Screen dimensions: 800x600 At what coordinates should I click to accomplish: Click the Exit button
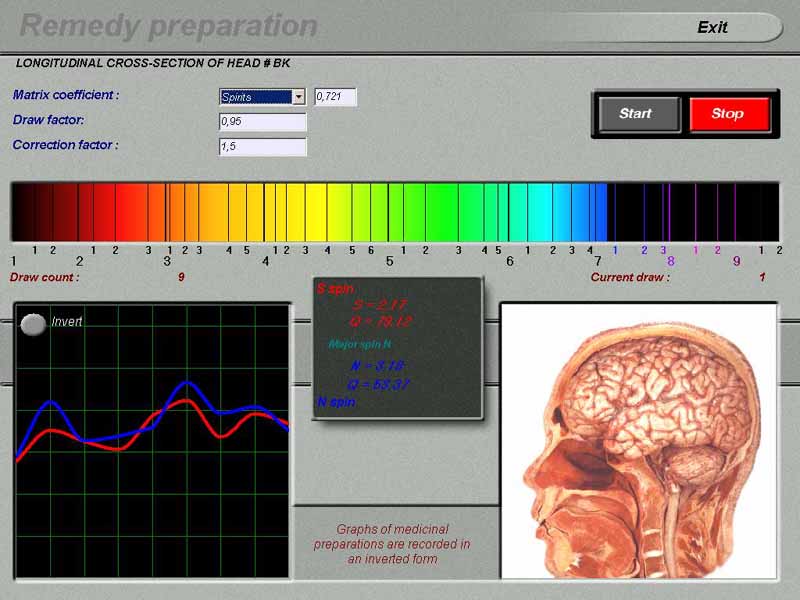(x=712, y=28)
